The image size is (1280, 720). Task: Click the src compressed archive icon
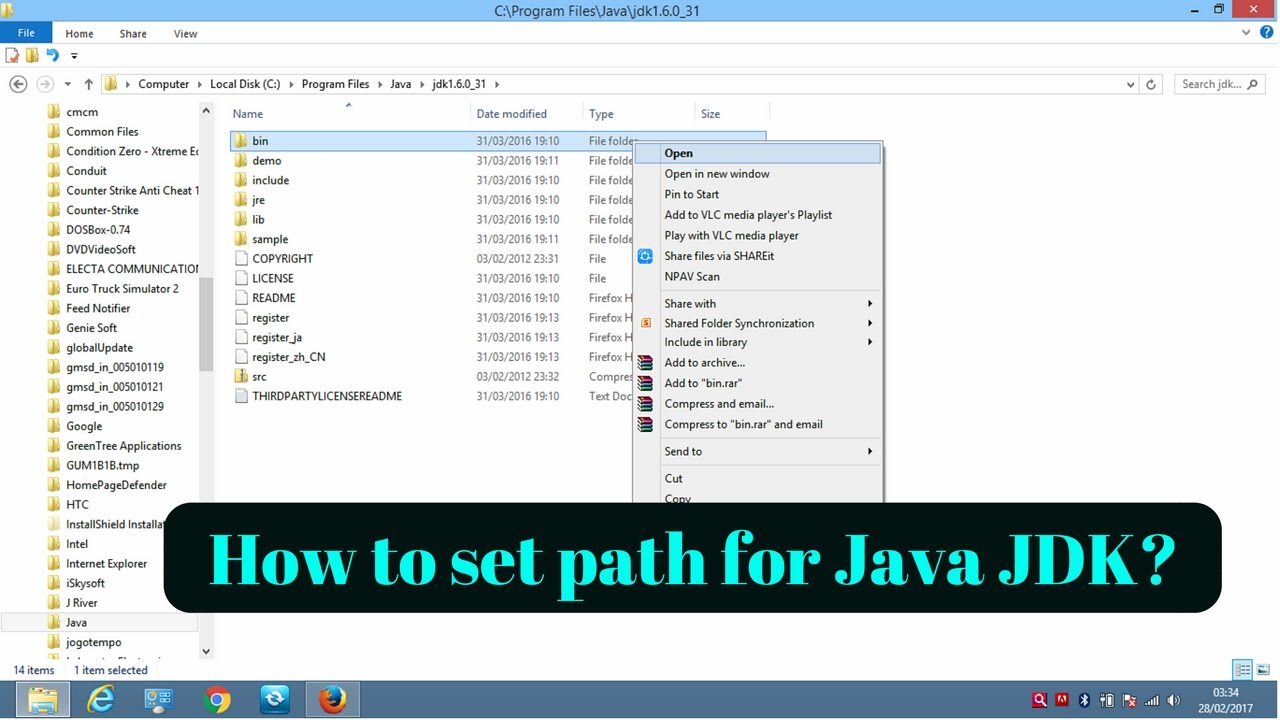240,376
